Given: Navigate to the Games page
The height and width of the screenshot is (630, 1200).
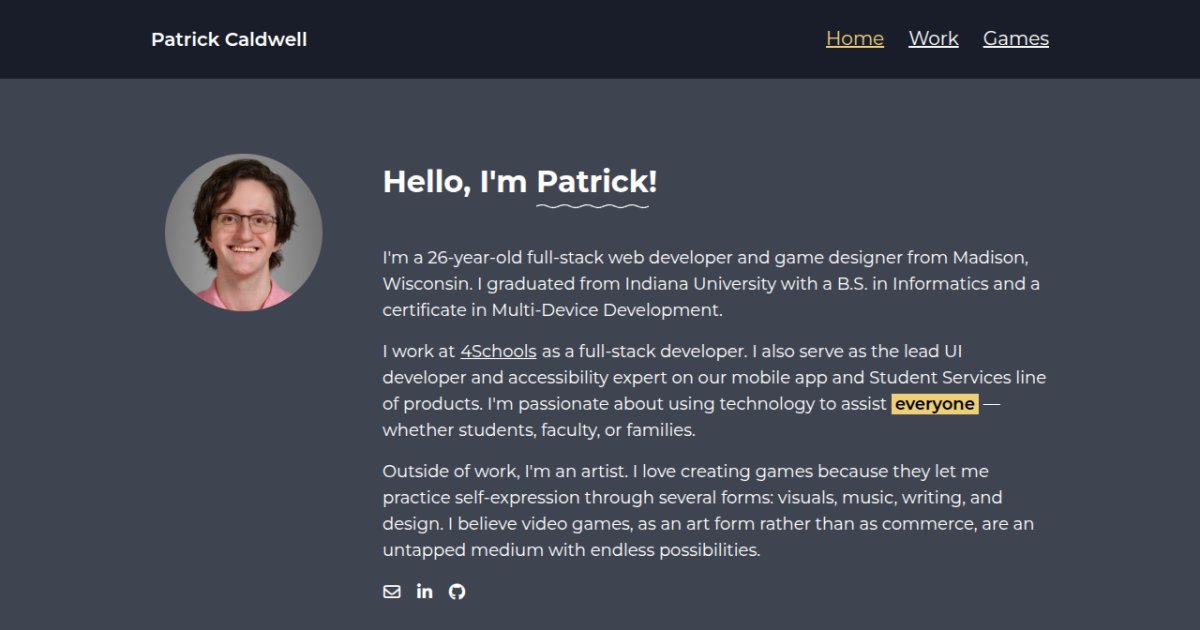Looking at the screenshot, I should click(1015, 39).
